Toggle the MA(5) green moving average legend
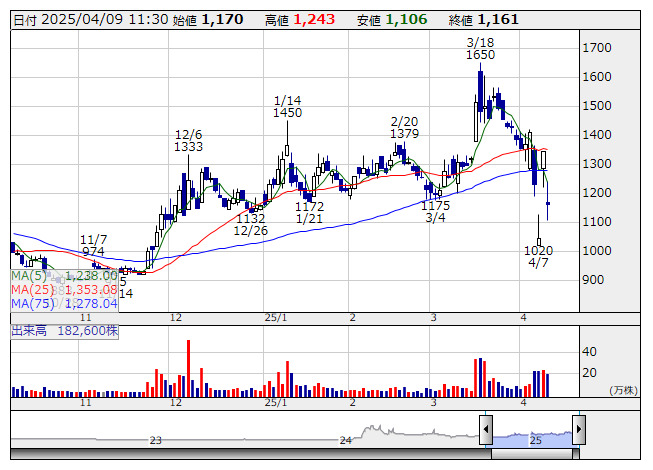Screen dimensions: 653x470 pos(64,276)
